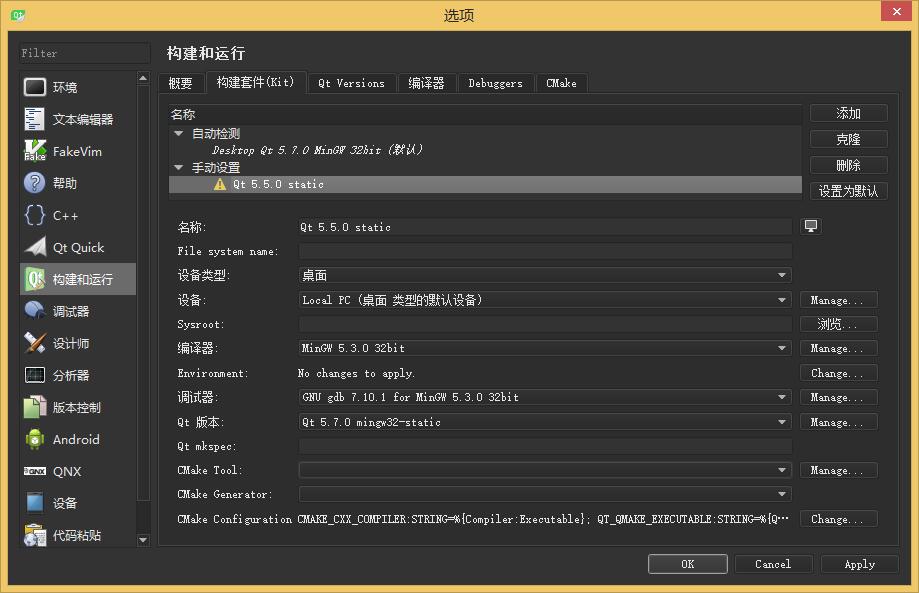This screenshot has height=593, width=919.
Task: Collapse the 自动检测 tree group
Action: (179, 134)
